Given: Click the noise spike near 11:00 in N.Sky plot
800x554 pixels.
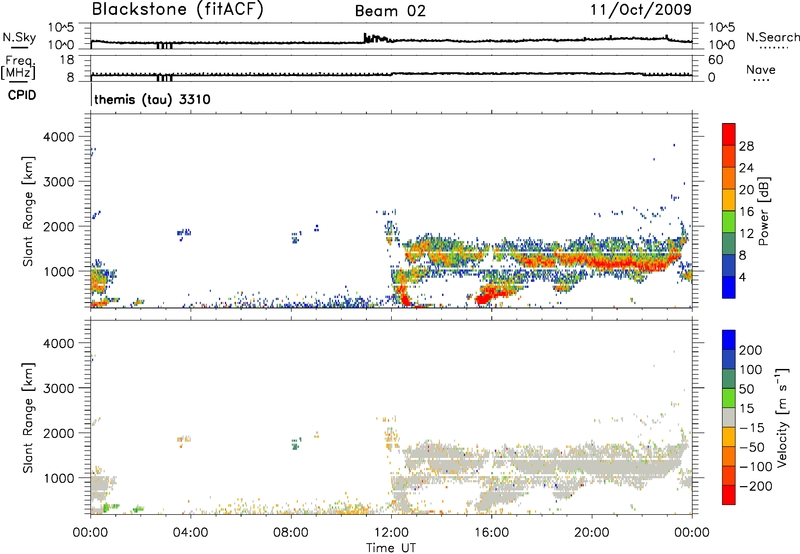Looking at the screenshot, I should pyautogui.click(x=366, y=38).
